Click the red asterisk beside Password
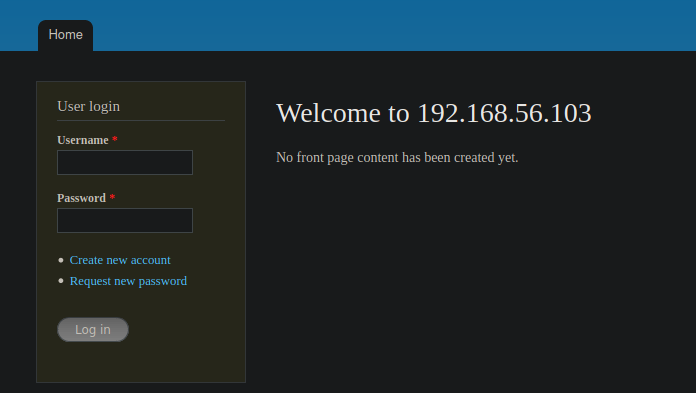Image resolution: width=696 pixels, height=393 pixels. [112, 197]
